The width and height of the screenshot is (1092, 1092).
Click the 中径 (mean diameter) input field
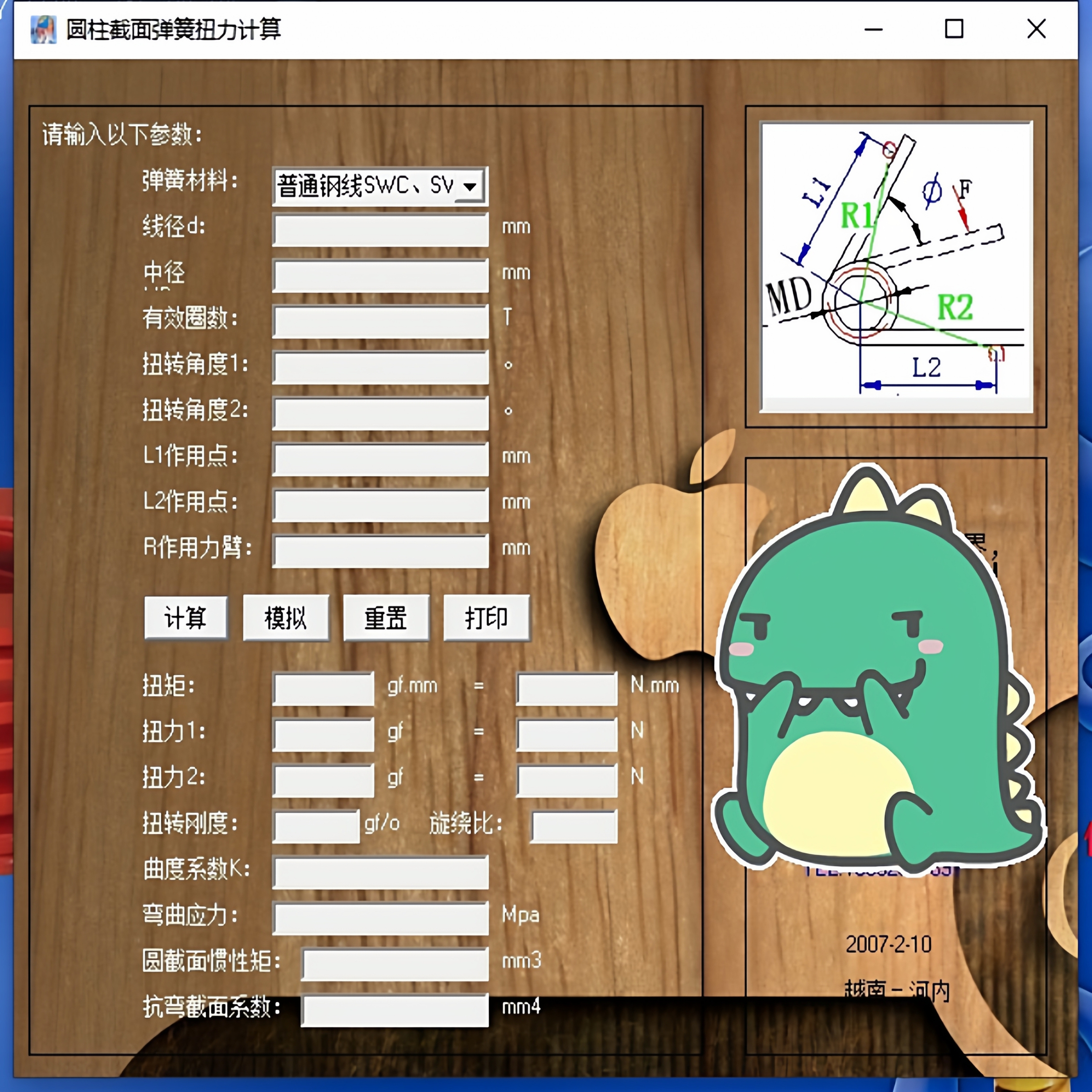380,275
